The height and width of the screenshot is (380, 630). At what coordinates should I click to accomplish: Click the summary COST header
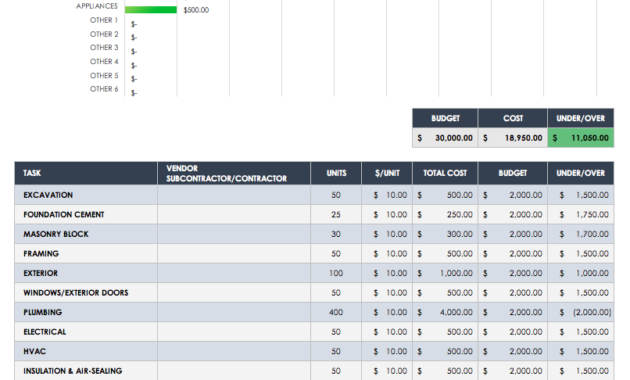[513, 118]
